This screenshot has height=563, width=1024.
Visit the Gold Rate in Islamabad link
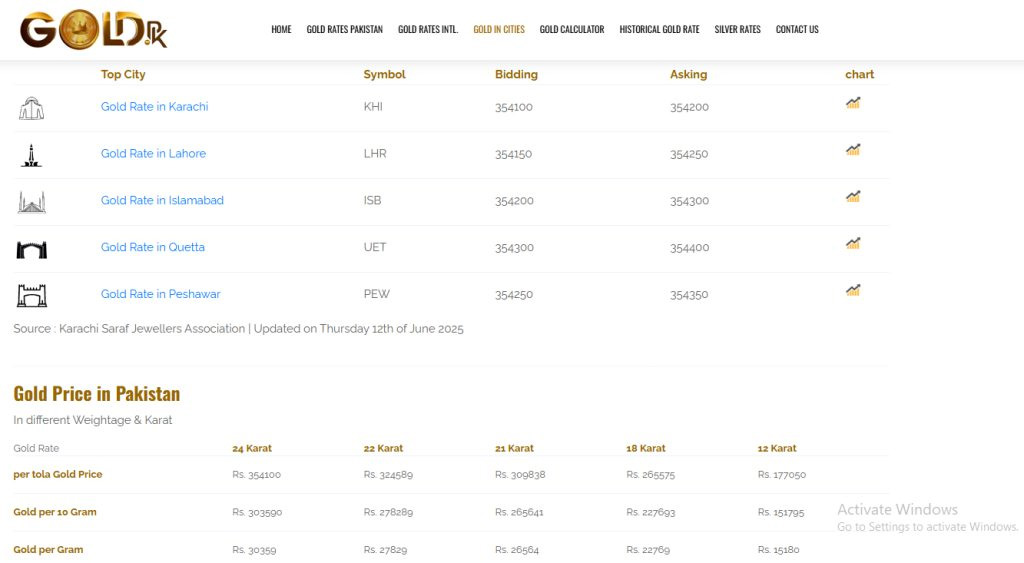pos(162,200)
